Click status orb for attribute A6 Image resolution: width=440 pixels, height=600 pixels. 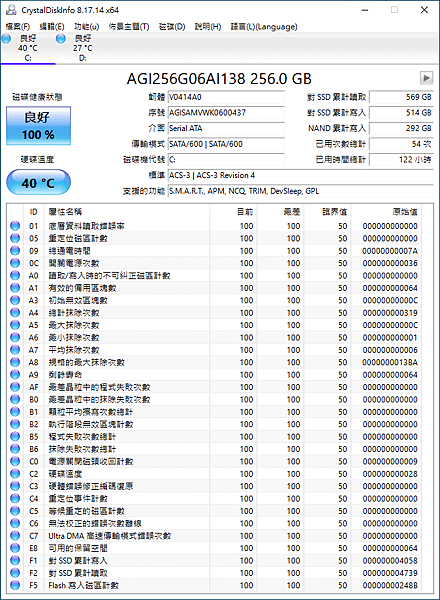coord(15,338)
